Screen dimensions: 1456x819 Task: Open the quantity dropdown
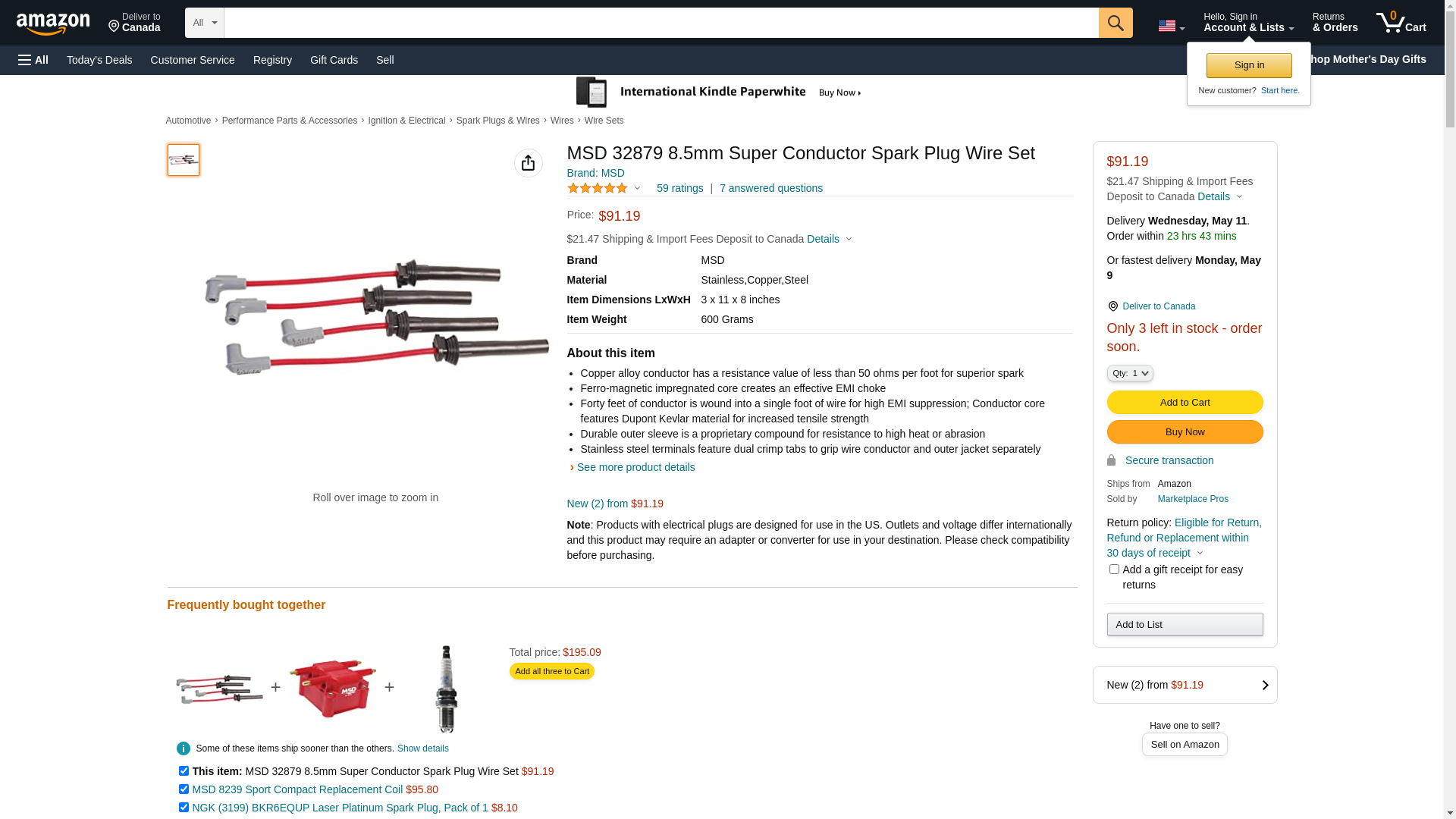pos(1130,373)
